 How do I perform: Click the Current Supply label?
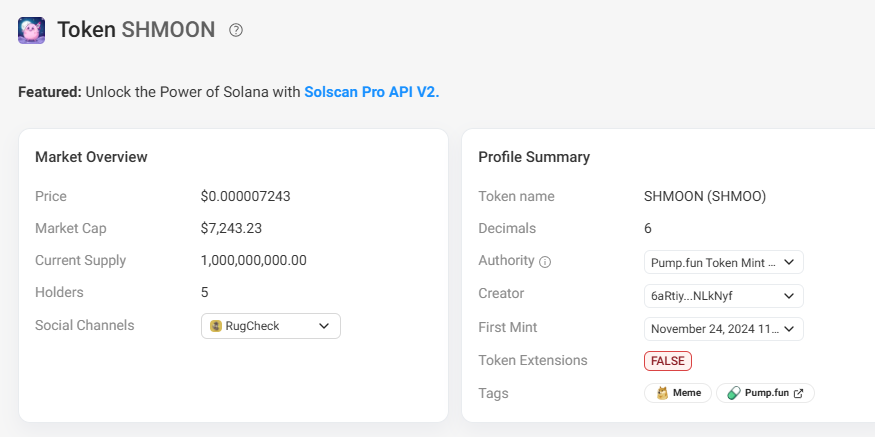point(80,261)
